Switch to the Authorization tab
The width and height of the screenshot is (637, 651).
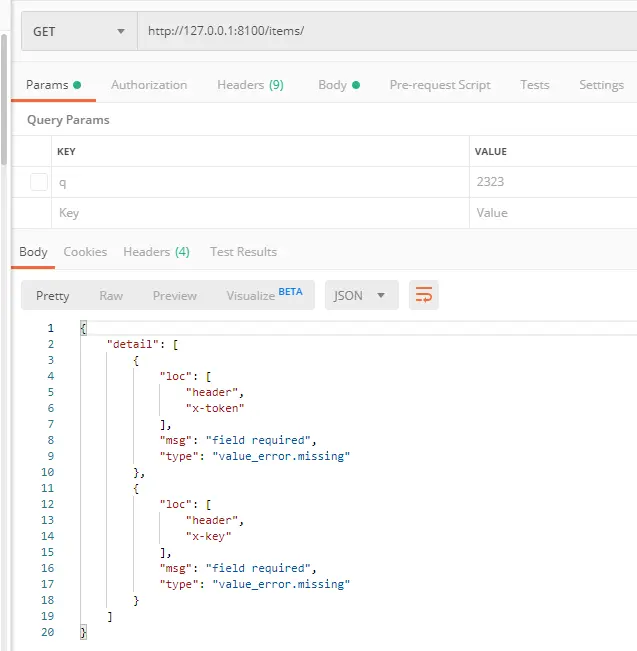pyautogui.click(x=149, y=85)
